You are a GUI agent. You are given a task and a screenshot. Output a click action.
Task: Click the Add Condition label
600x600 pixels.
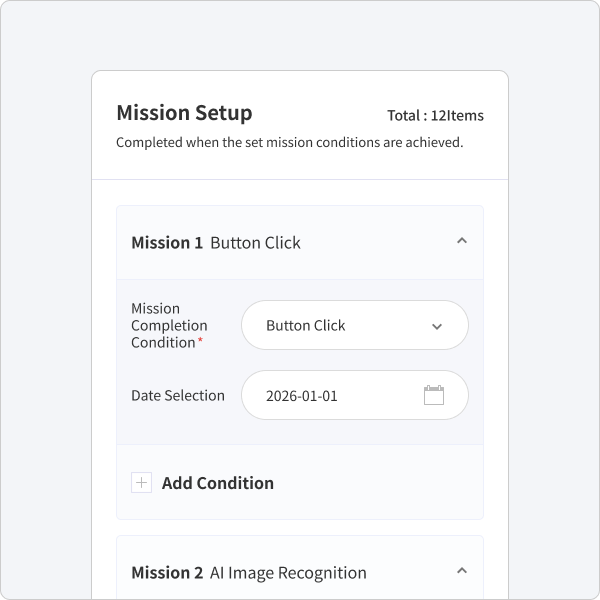click(x=218, y=483)
